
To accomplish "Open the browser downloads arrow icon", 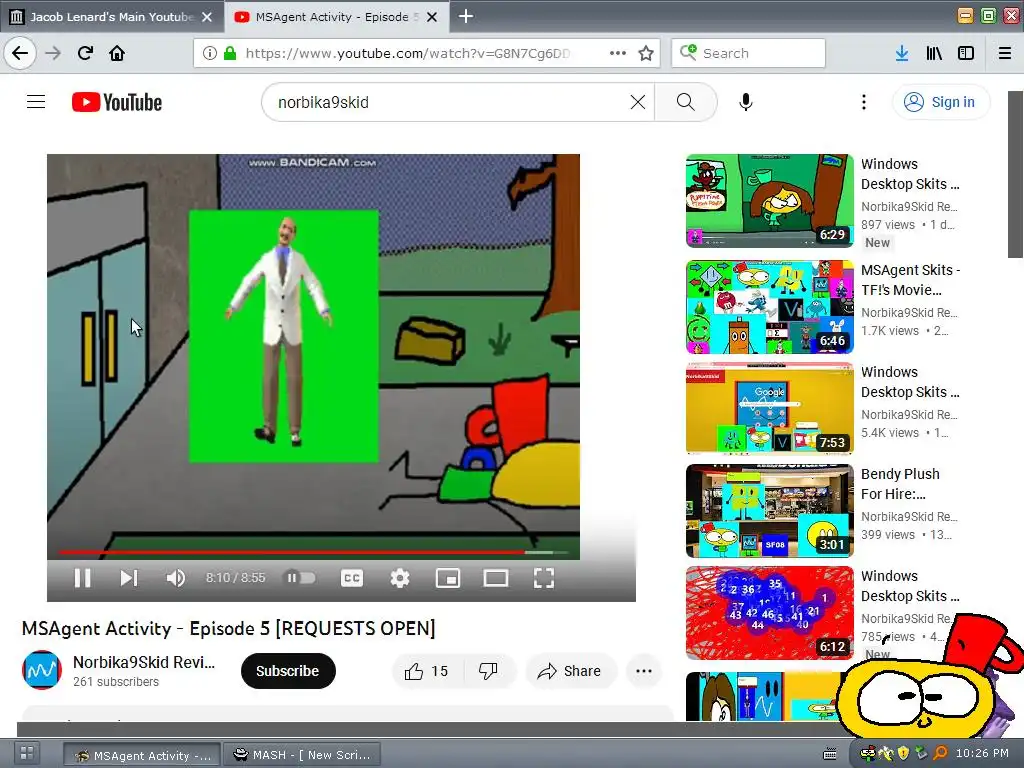I will [x=902, y=53].
